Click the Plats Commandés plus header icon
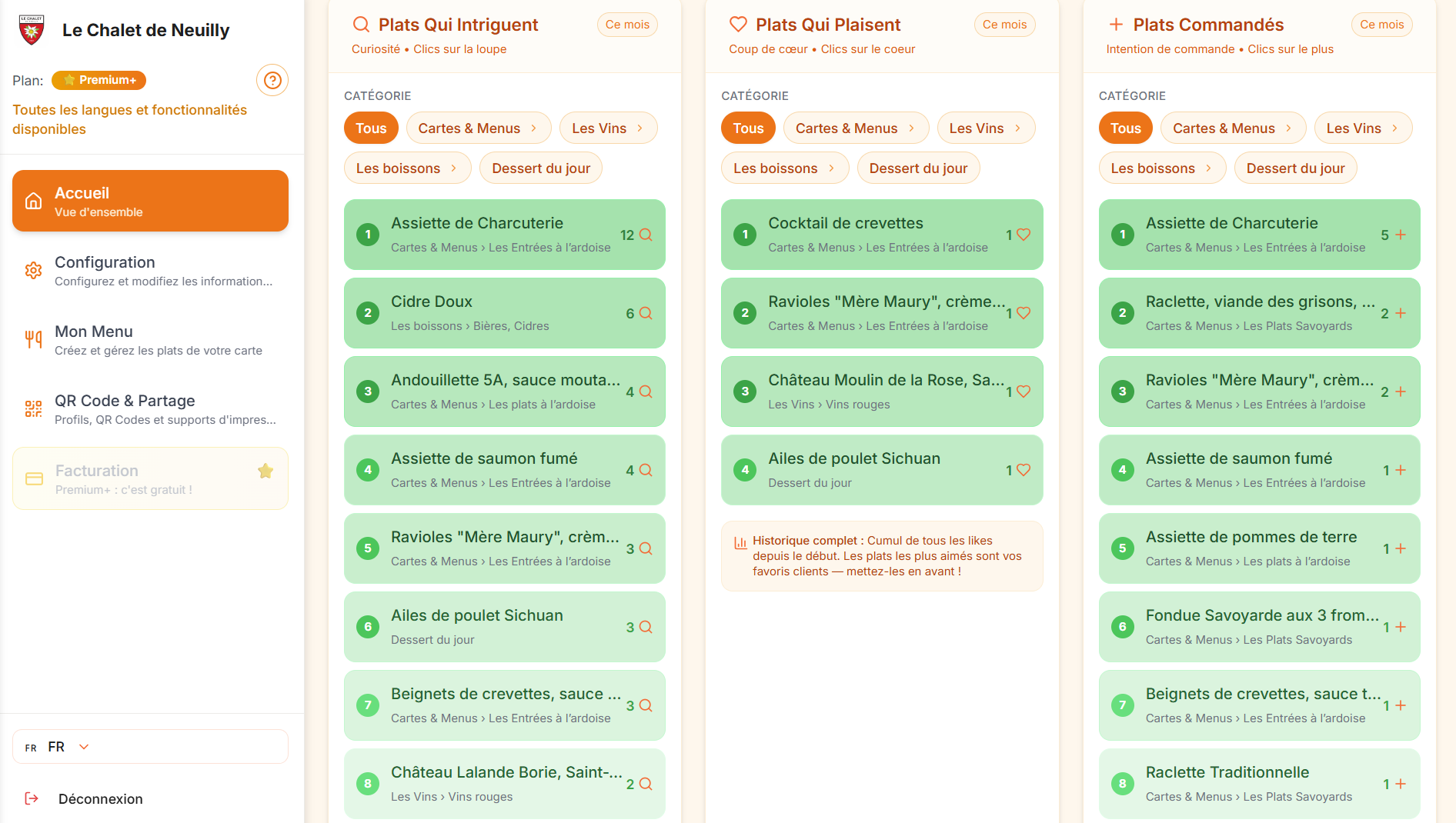Screen dimensions: 1456x823 point(1115,25)
